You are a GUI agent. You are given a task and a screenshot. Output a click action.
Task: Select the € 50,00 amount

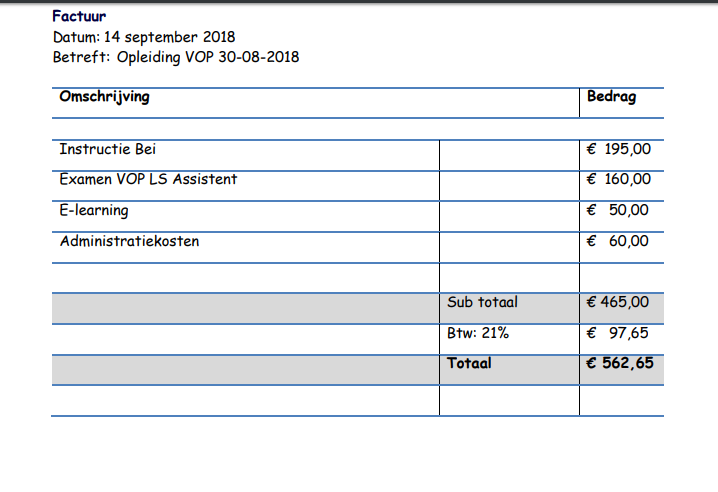619,211
